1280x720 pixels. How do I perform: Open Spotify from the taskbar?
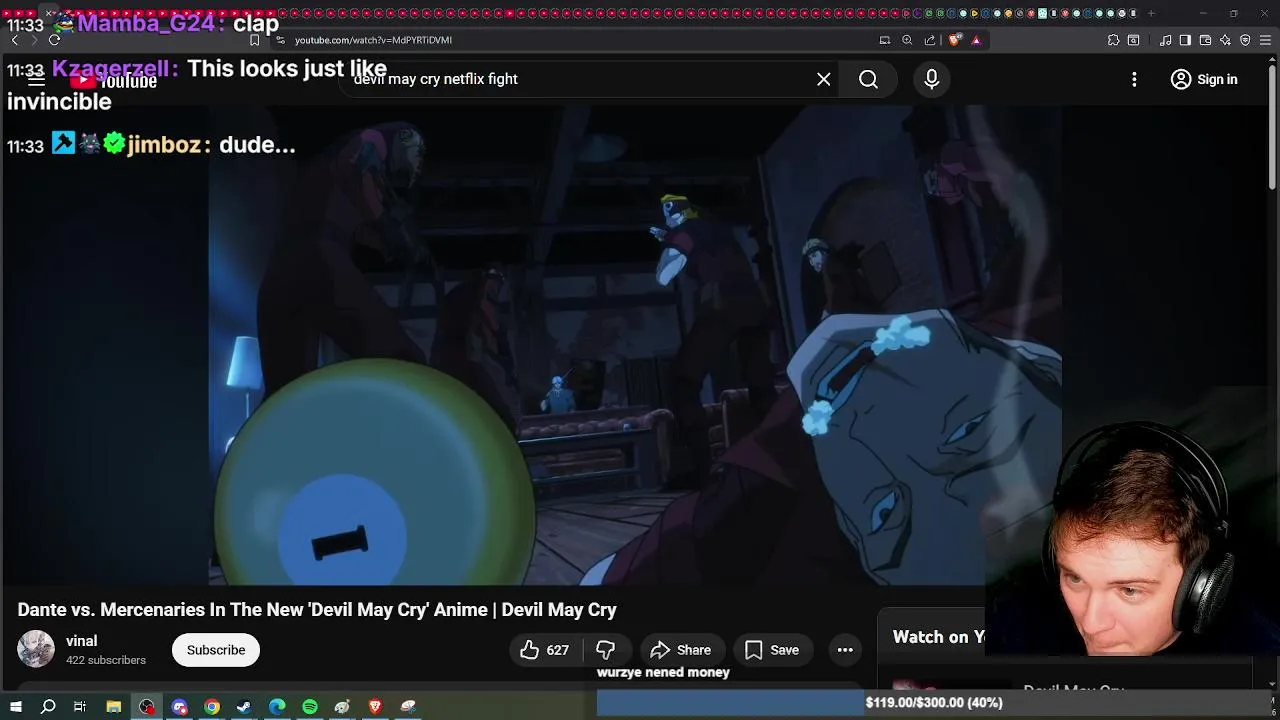[310, 707]
